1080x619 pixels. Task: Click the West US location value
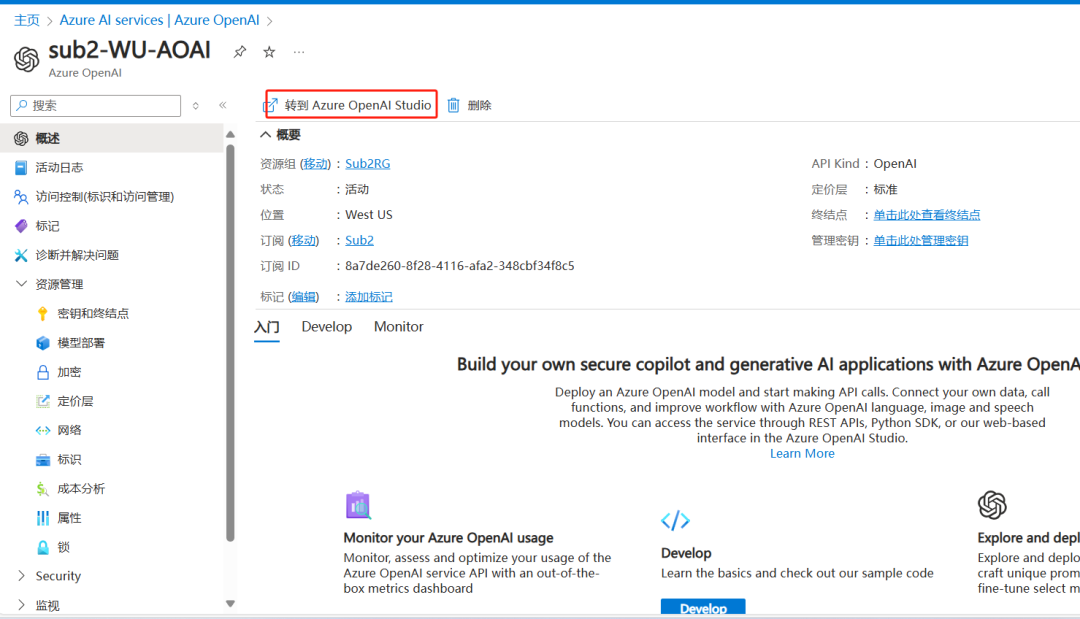[x=368, y=215]
